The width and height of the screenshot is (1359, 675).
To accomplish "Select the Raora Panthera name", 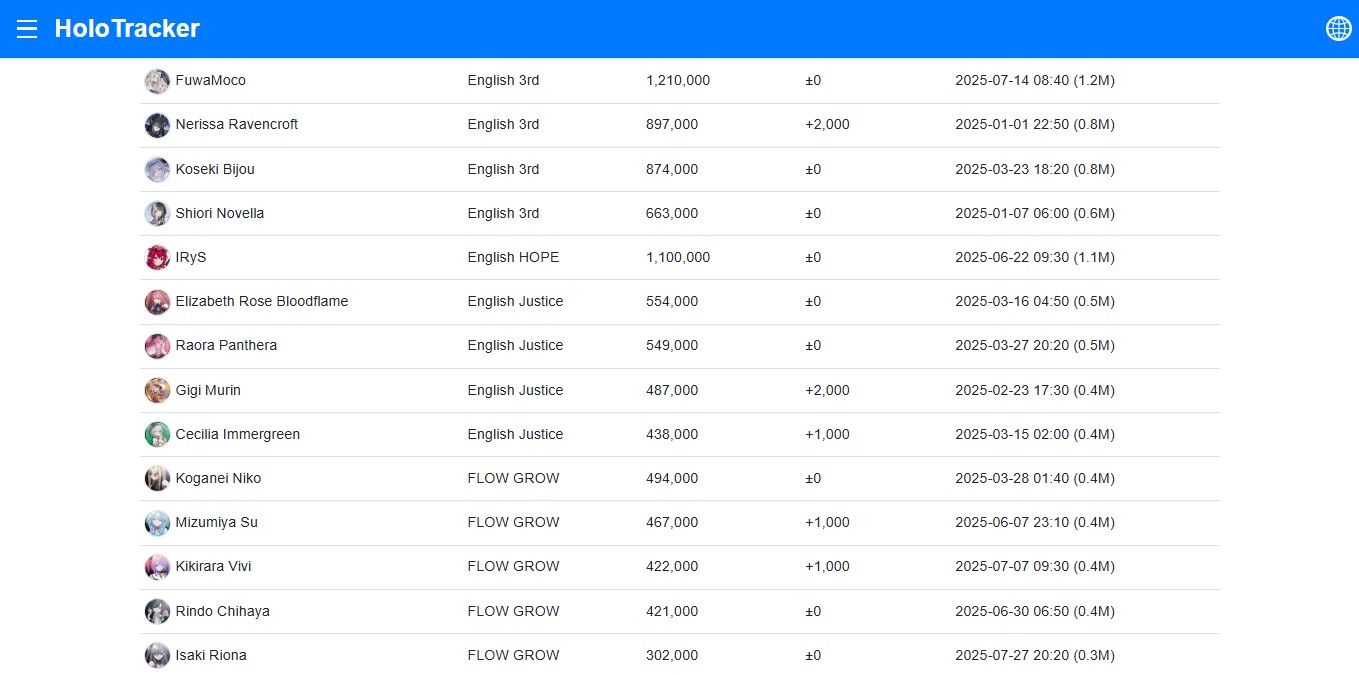I will point(226,345).
